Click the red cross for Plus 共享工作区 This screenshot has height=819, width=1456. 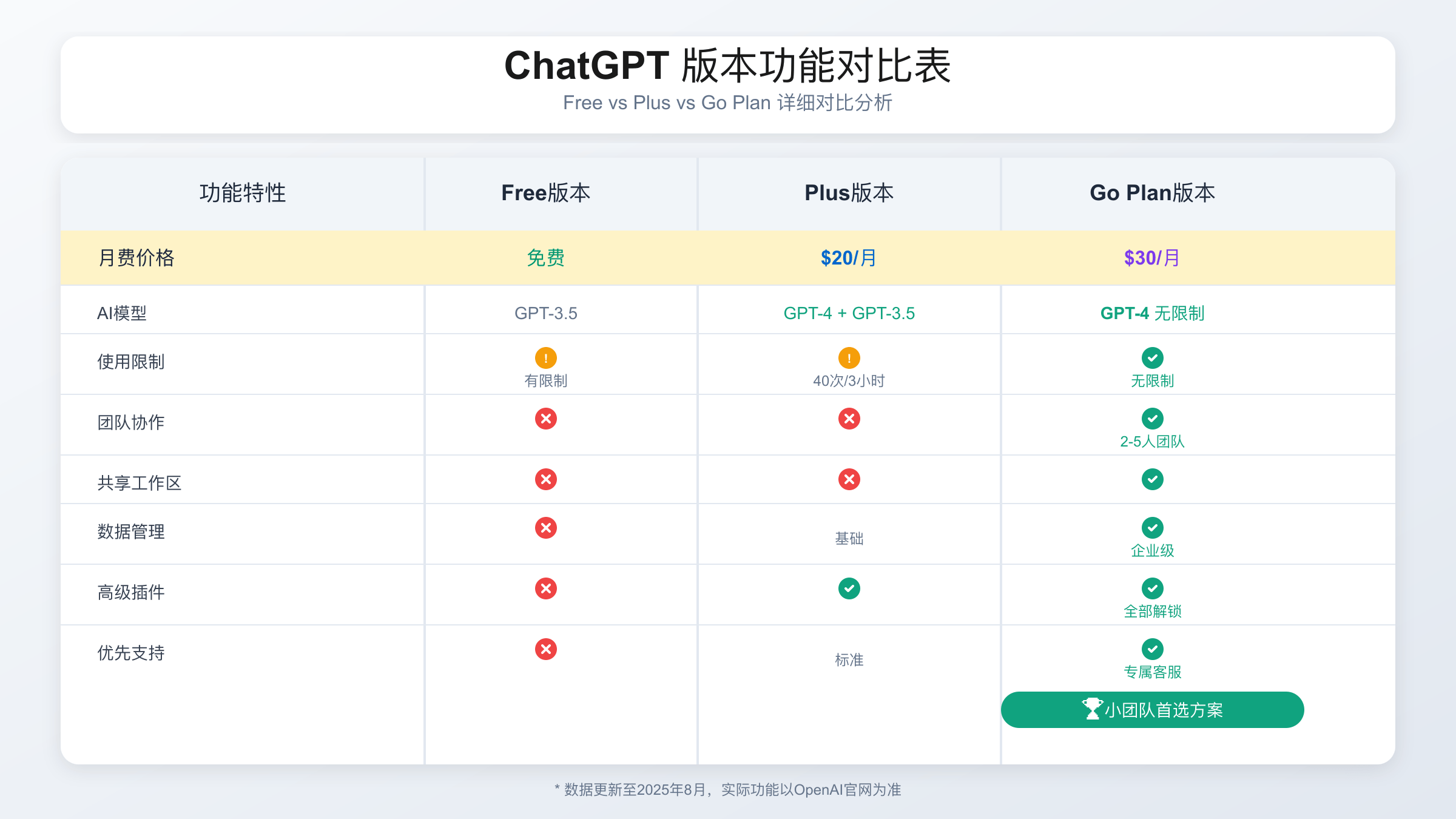[x=849, y=479]
